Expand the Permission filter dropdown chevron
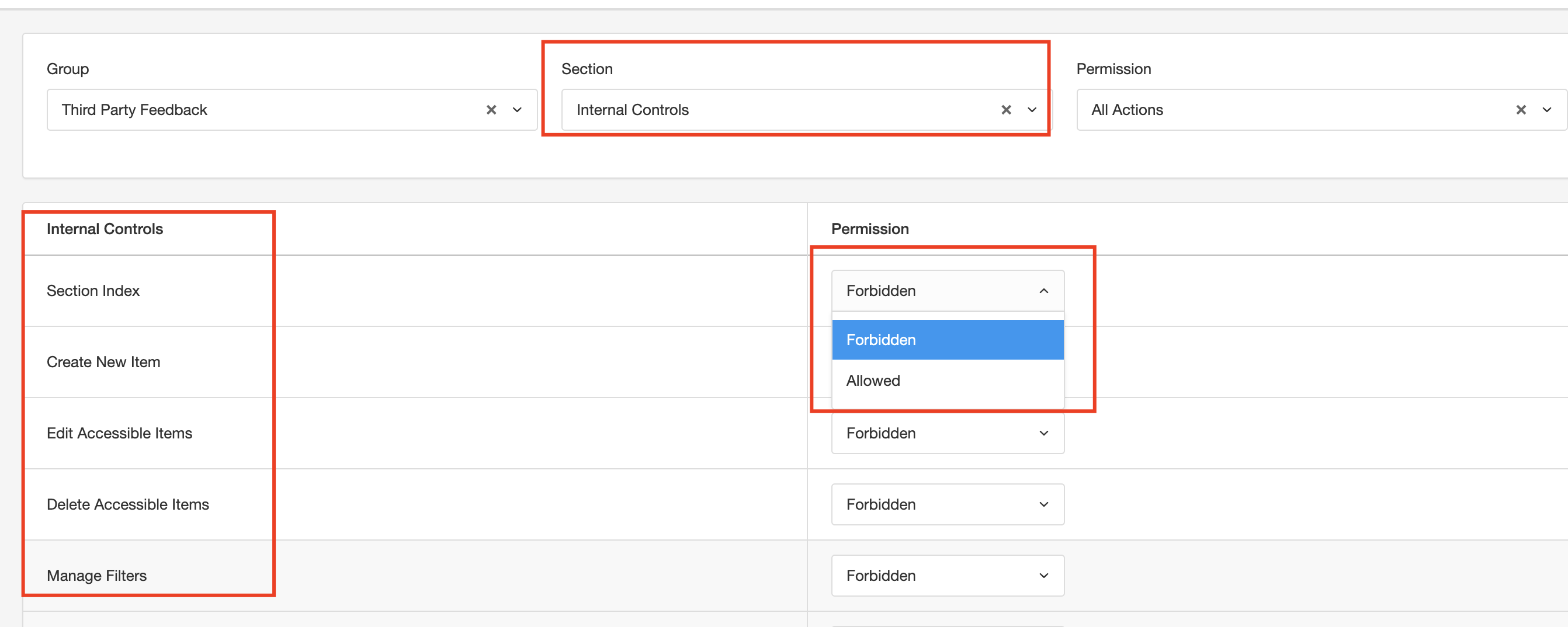Viewport: 1568px width, 627px height. pyautogui.click(x=1548, y=110)
